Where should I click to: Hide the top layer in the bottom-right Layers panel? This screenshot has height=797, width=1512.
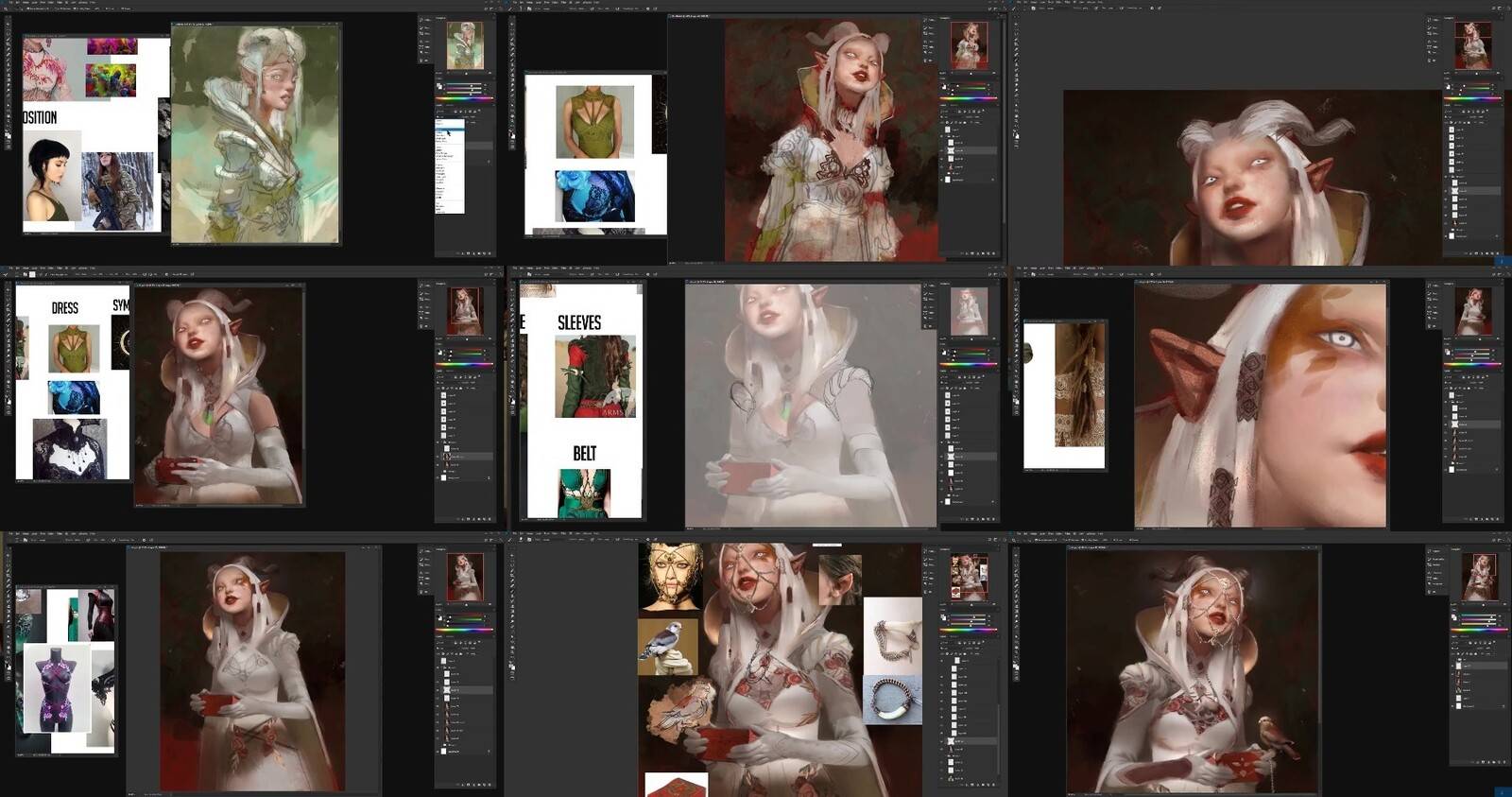pyautogui.click(x=1453, y=666)
